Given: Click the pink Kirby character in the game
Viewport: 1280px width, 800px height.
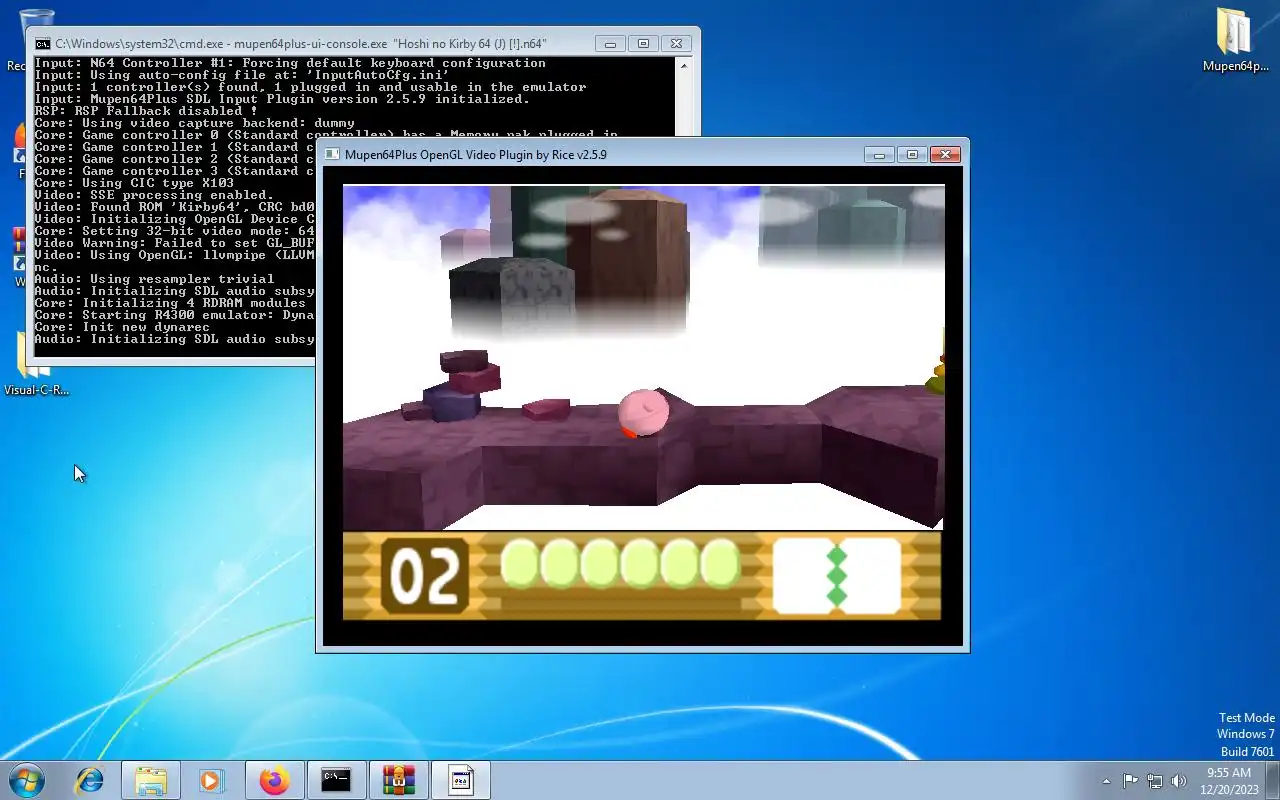Looking at the screenshot, I should tap(643, 413).
